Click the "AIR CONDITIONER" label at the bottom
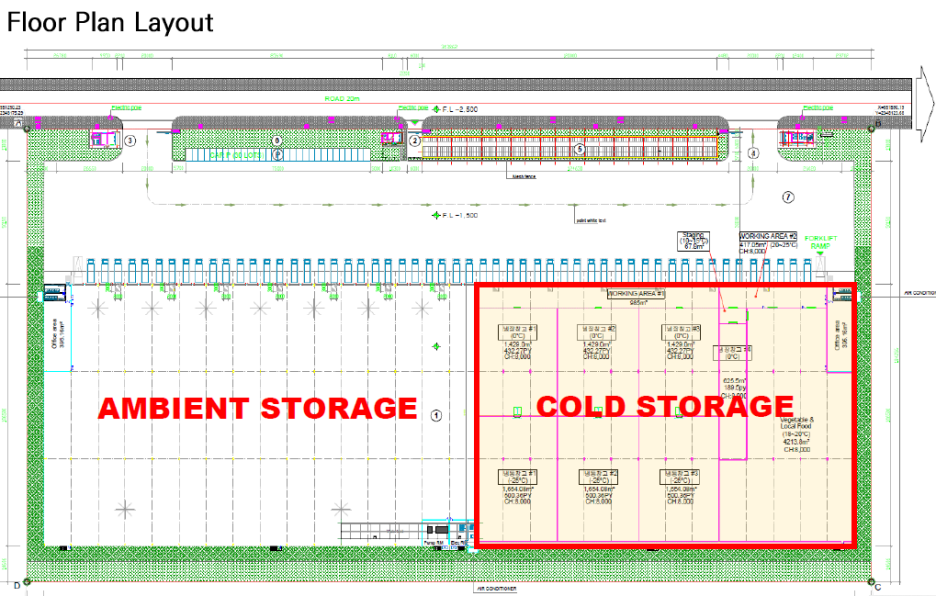 pyautogui.click(x=497, y=589)
